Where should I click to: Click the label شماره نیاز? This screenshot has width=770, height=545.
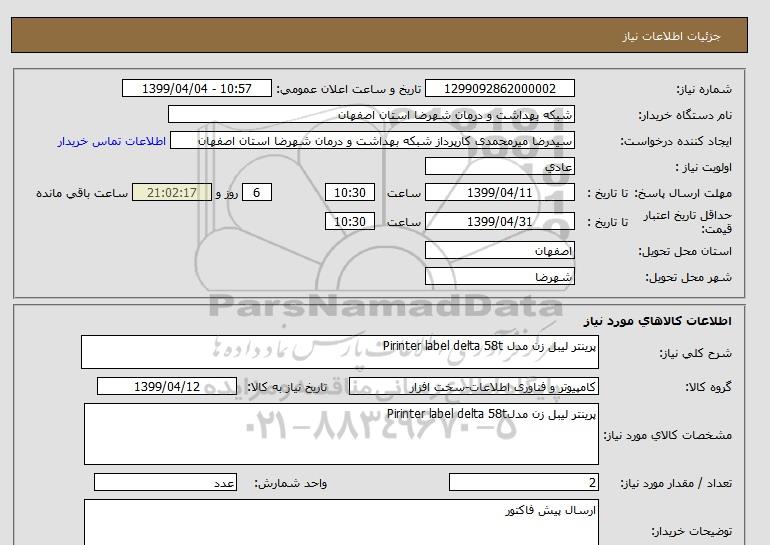[x=704, y=89]
